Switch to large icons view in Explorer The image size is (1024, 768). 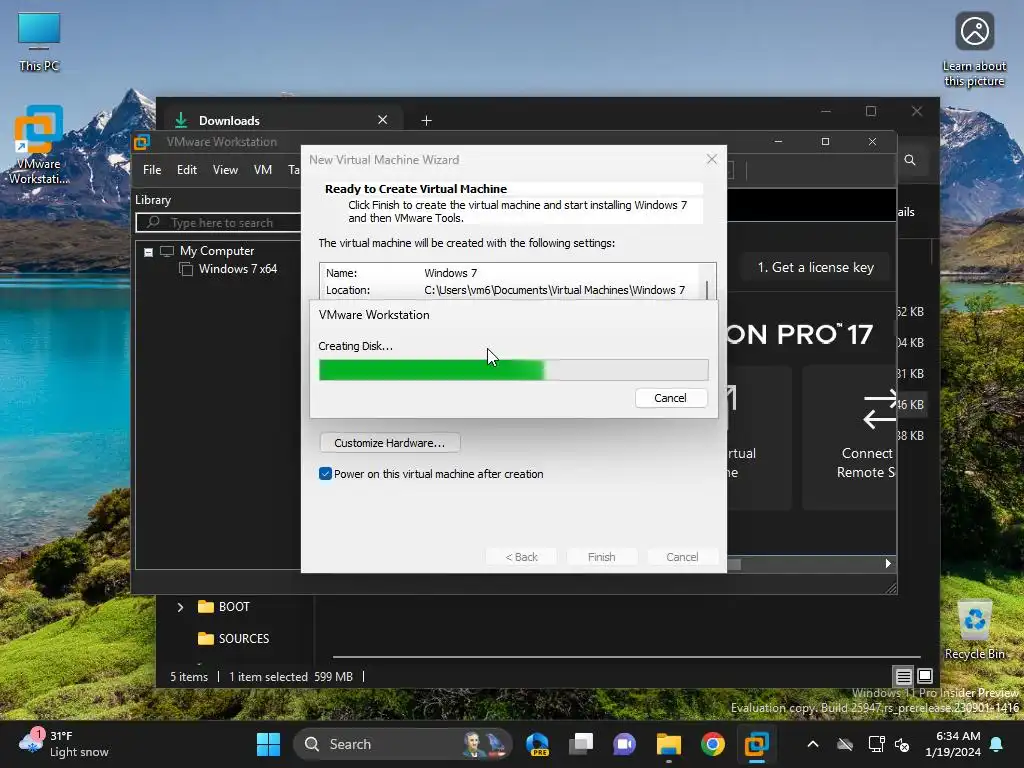pos(925,676)
